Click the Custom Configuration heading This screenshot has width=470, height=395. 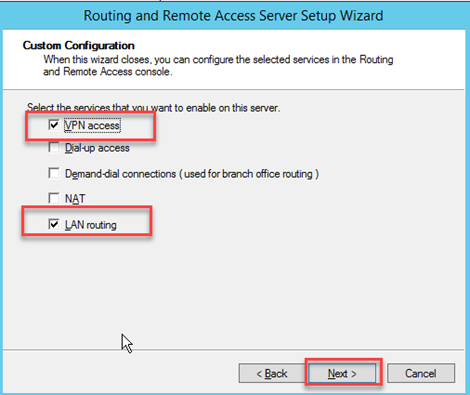79,45
